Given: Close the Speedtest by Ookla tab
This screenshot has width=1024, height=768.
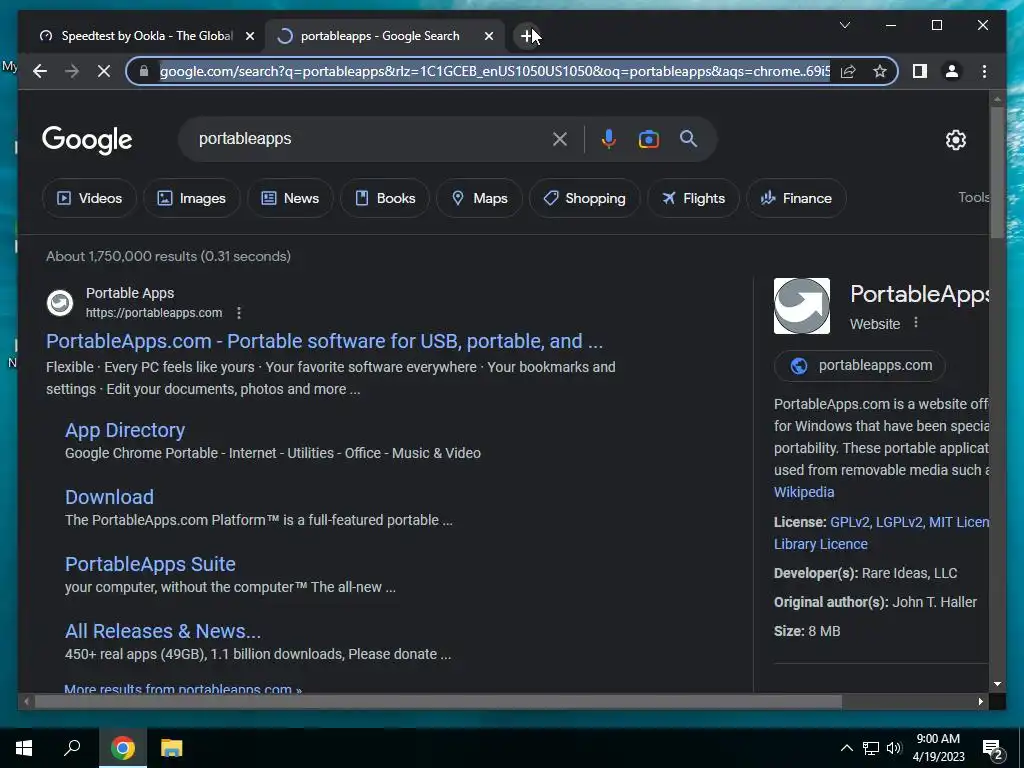Looking at the screenshot, I should (249, 36).
